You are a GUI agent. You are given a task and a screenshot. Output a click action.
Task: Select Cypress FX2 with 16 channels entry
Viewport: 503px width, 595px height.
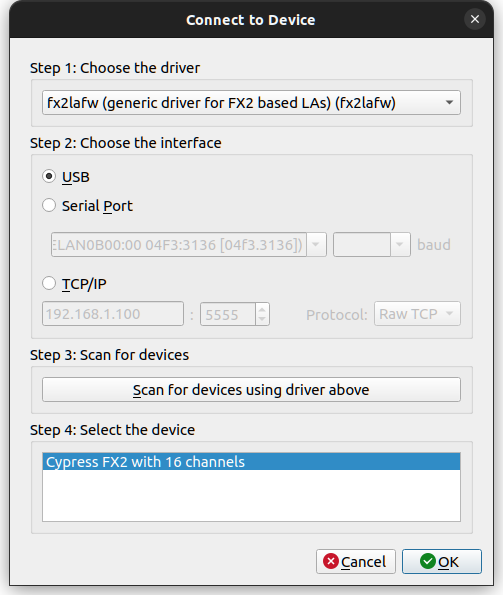(251, 461)
